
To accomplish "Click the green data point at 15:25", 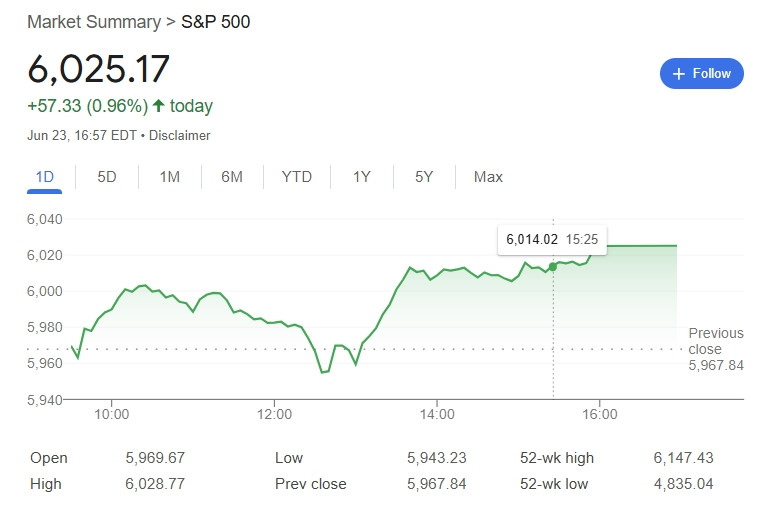I will 553,267.
